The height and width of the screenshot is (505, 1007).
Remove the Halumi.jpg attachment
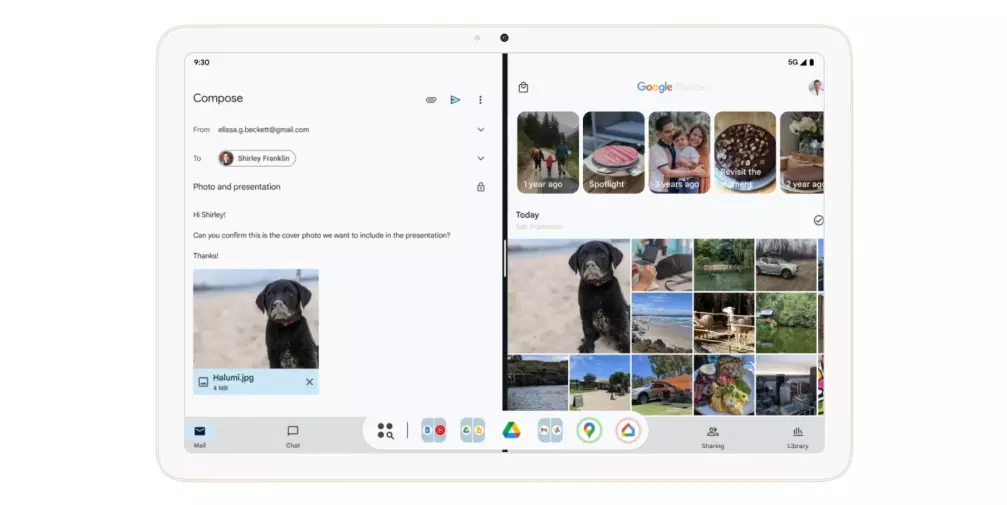click(310, 382)
